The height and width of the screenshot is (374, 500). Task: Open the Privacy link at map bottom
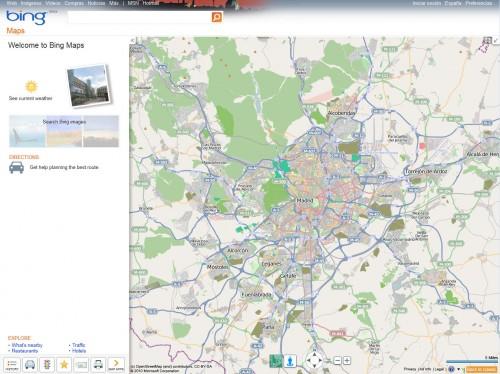point(409,369)
